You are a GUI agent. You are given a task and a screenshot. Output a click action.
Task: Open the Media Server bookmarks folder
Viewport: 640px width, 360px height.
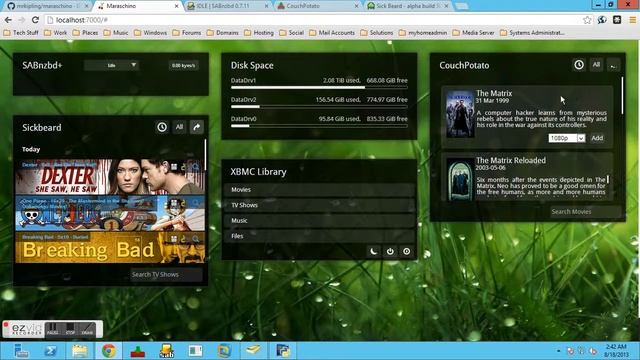[473, 33]
